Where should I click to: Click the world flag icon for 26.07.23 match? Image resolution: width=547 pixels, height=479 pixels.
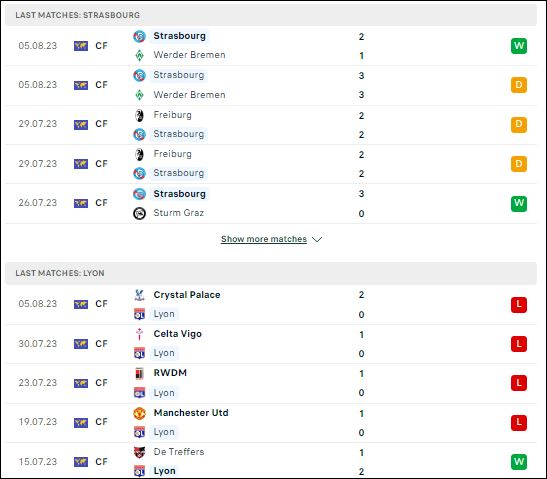[x=81, y=203]
